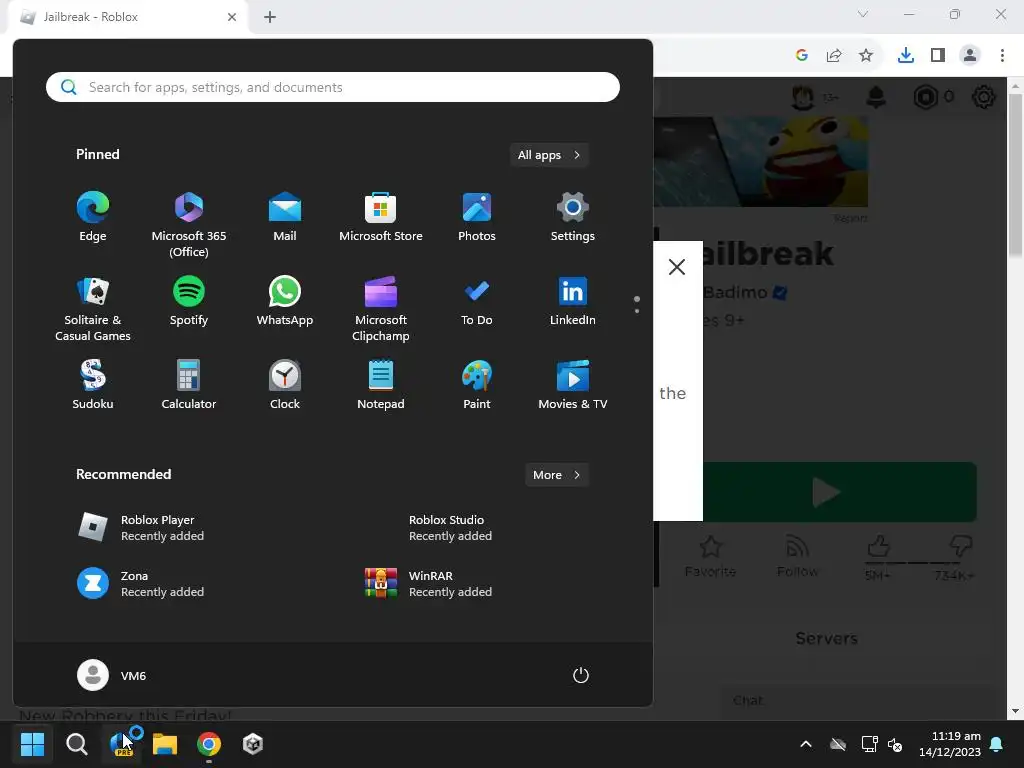Launch the Sudoku game
The width and height of the screenshot is (1024, 768).
tap(93, 385)
